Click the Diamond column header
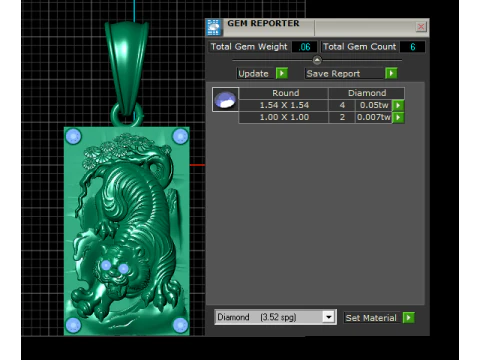Viewport: 480px width, 360px height. (367, 93)
